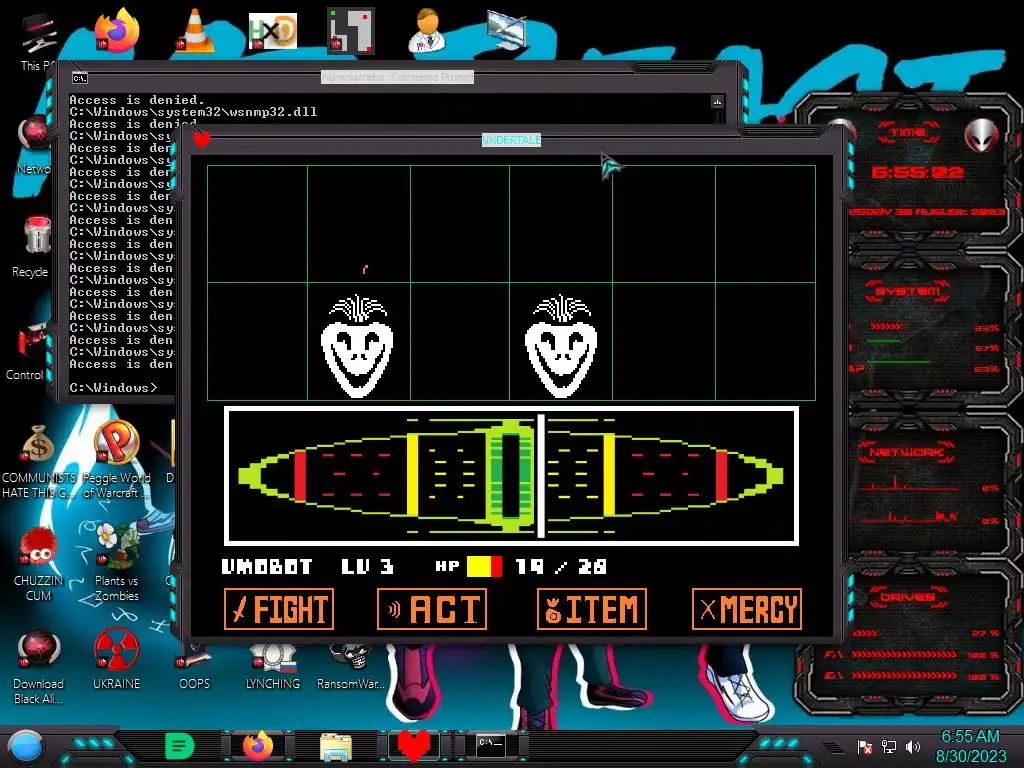Open the doctor figure desktop icon
Image resolution: width=1024 pixels, height=768 pixels.
tap(428, 30)
